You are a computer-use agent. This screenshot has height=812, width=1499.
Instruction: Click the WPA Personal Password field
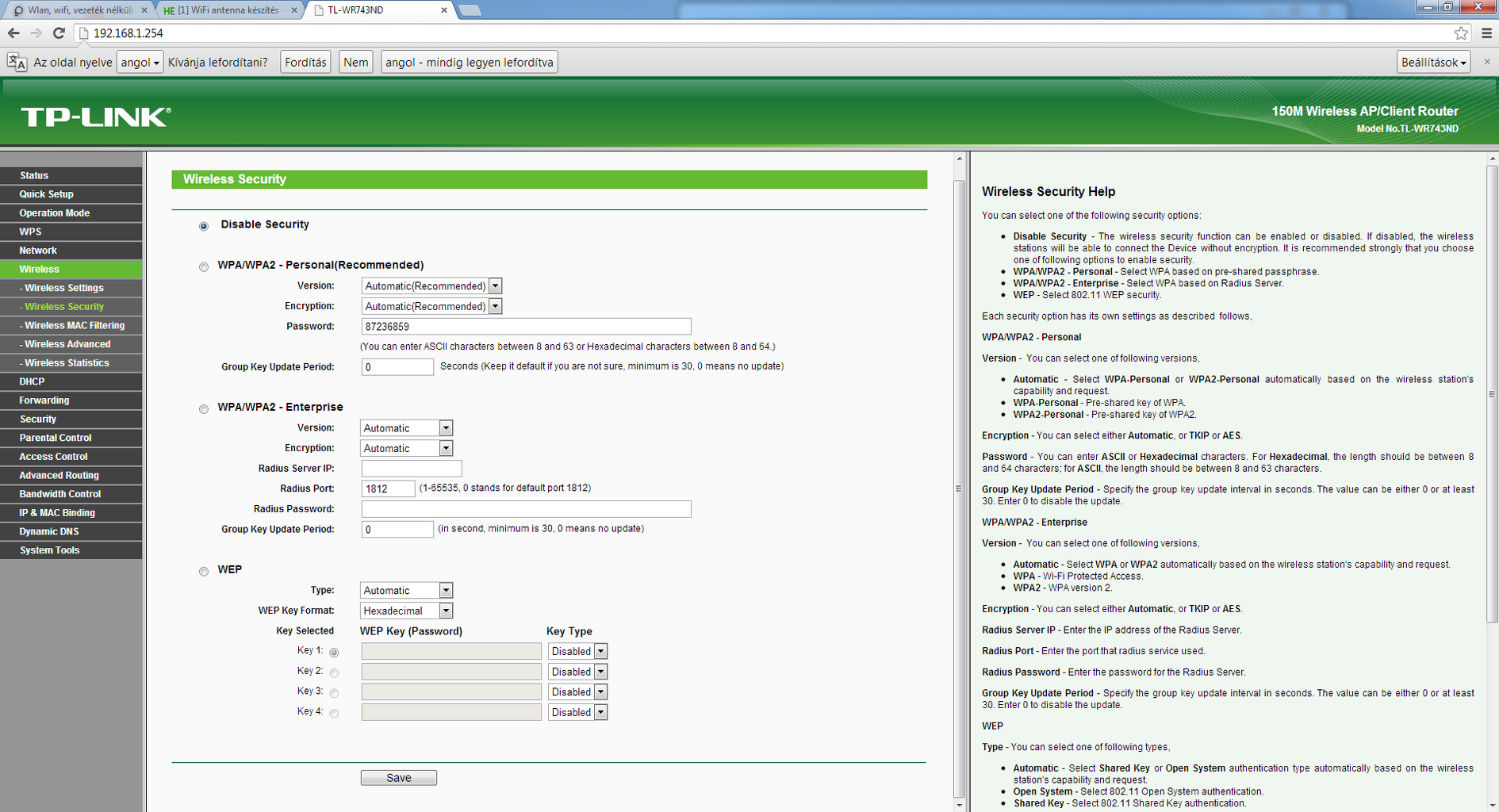click(x=526, y=327)
